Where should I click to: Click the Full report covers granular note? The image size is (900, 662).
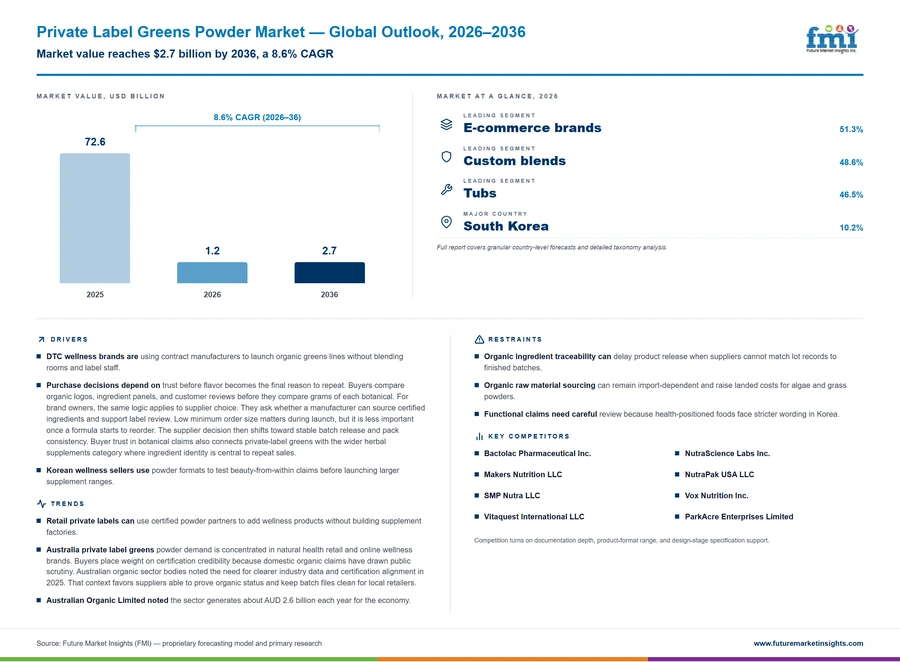pos(552,247)
